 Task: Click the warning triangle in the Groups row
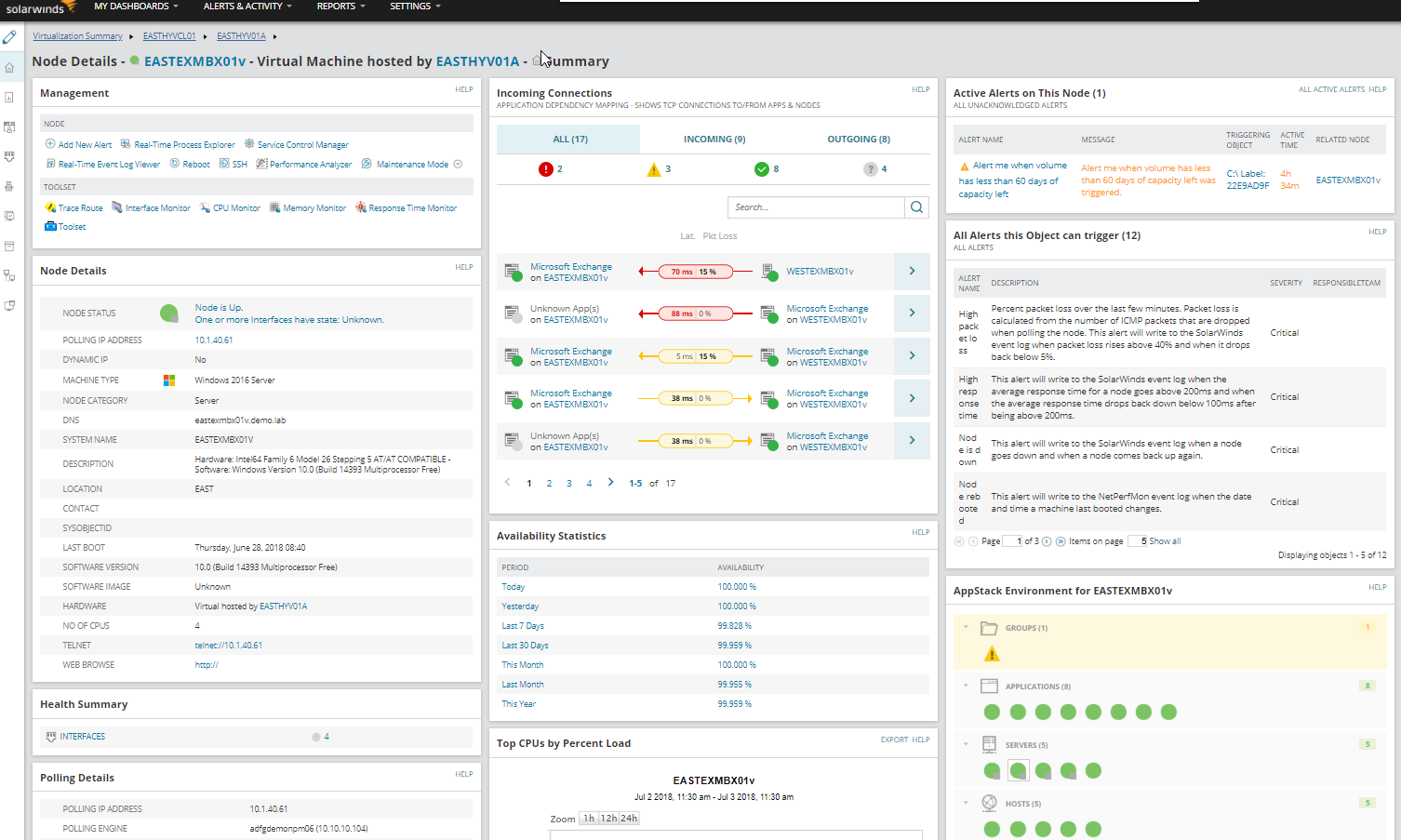point(993,654)
